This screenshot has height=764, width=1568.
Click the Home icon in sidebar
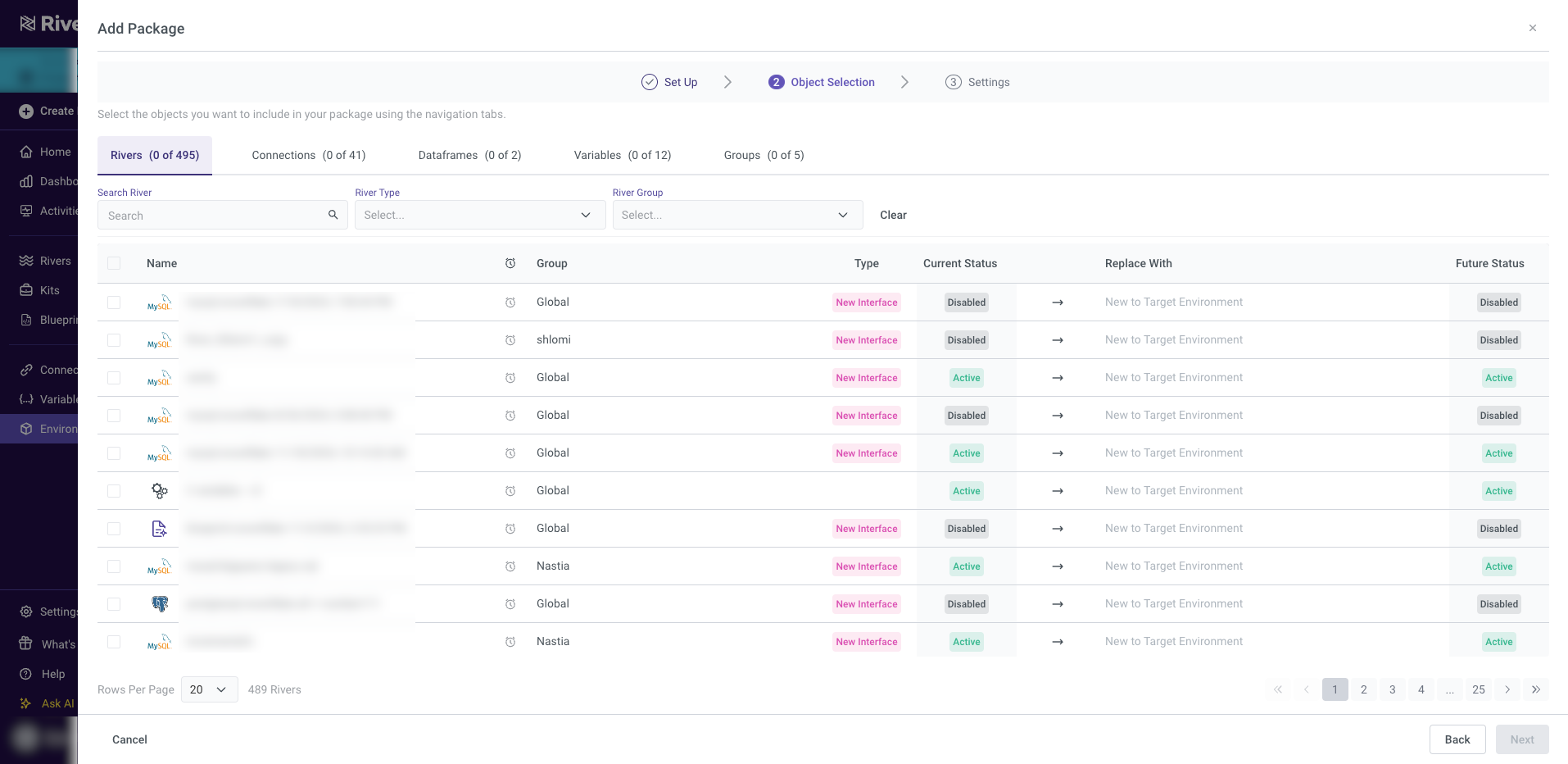[x=26, y=152]
